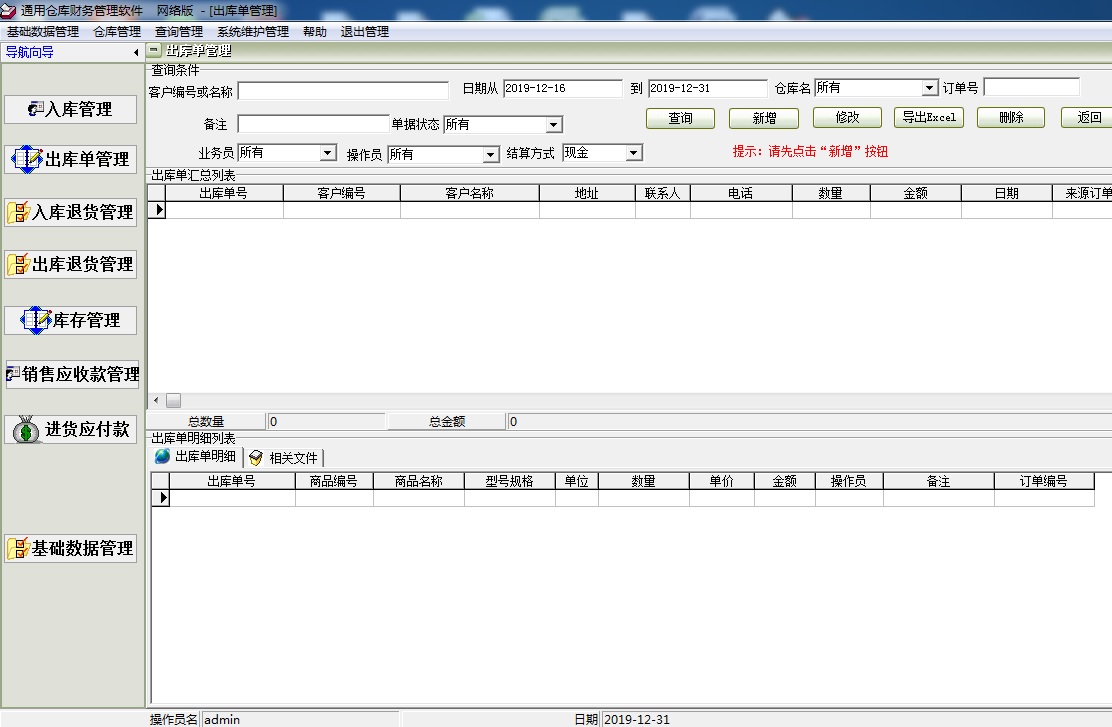This screenshot has width=1112, height=727.
Task: Click 进货应付款 money bag icon
Action: point(26,430)
